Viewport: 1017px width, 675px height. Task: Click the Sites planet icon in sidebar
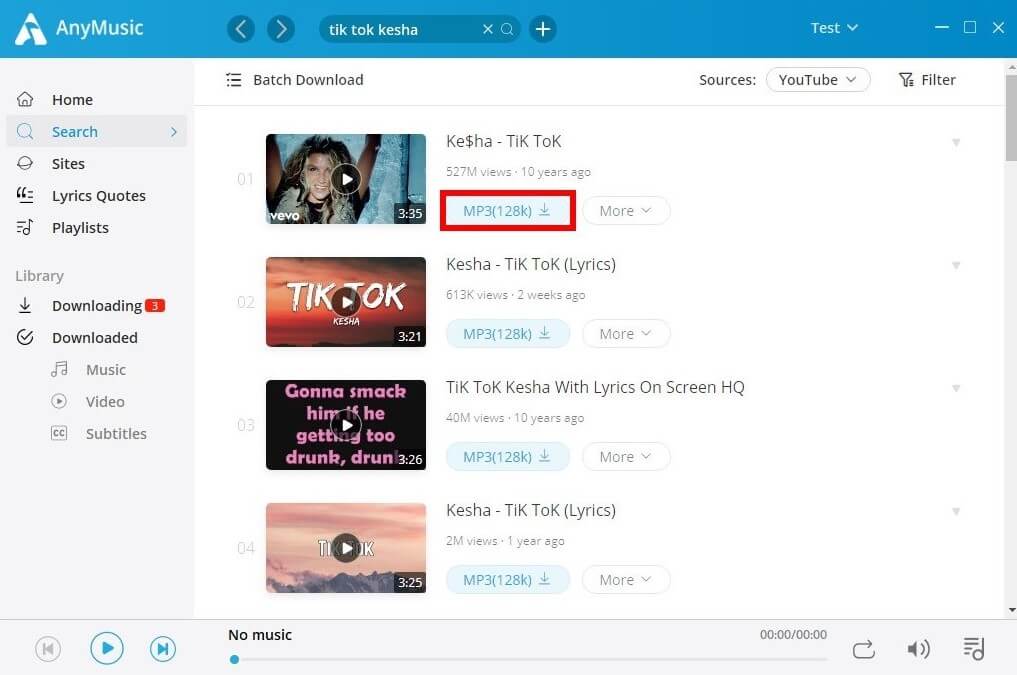coord(25,163)
